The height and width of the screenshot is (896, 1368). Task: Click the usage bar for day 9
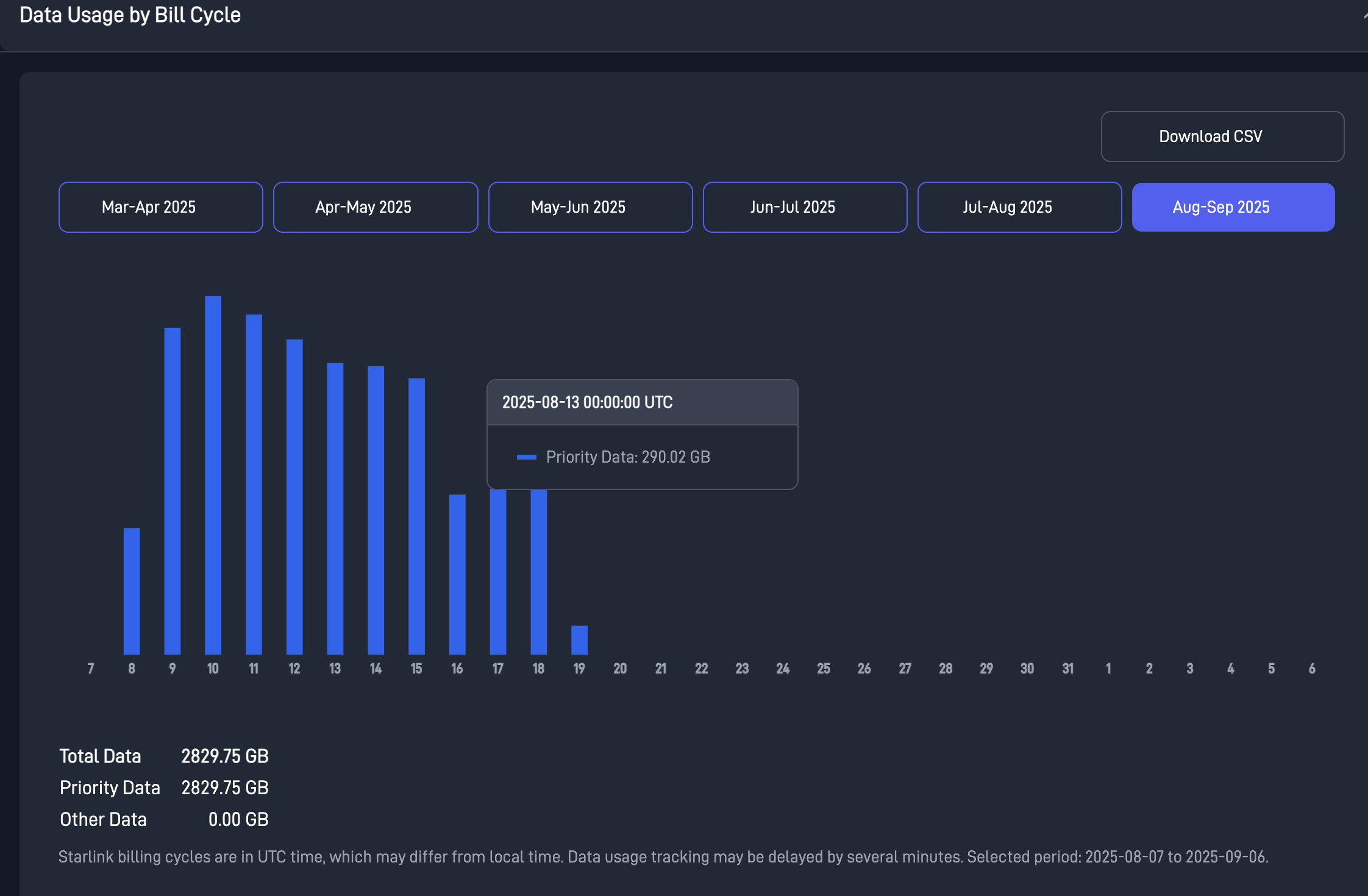(173, 491)
